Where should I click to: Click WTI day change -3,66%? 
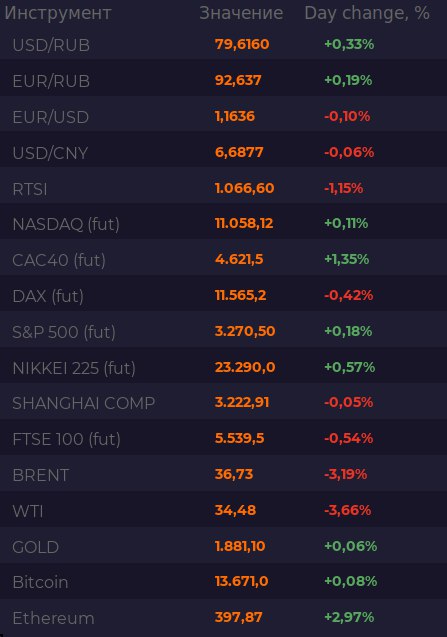pyautogui.click(x=347, y=510)
